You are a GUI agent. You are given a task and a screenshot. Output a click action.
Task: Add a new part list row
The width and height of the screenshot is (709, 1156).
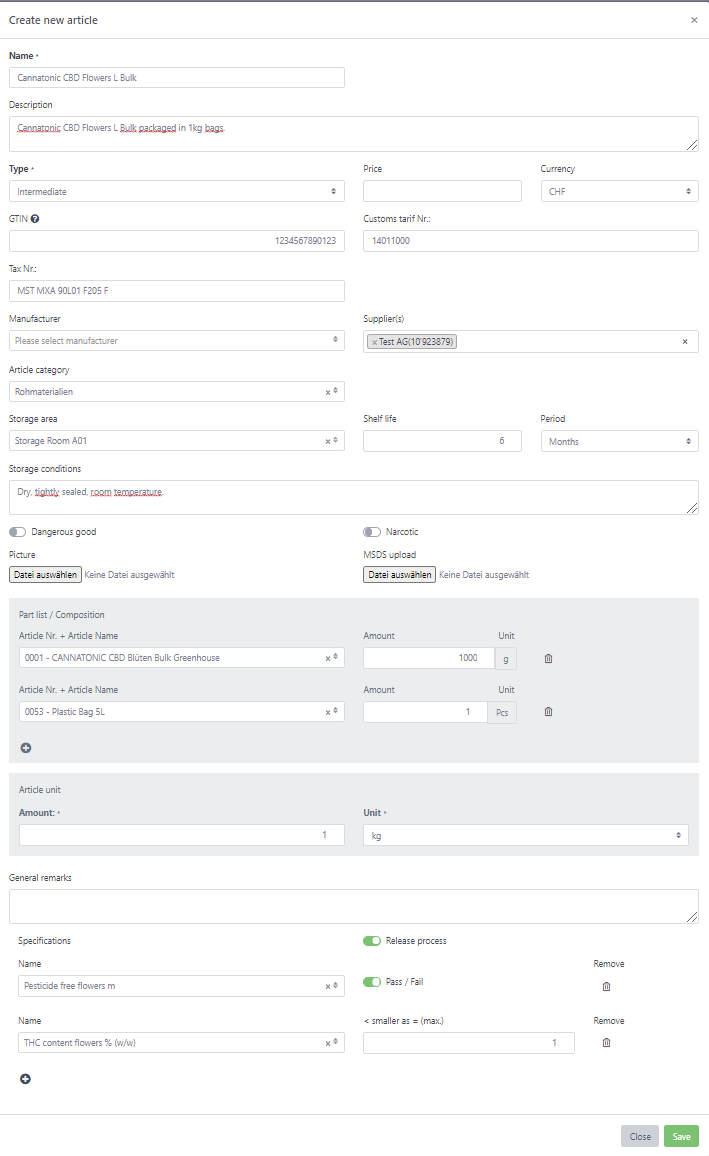[25, 747]
